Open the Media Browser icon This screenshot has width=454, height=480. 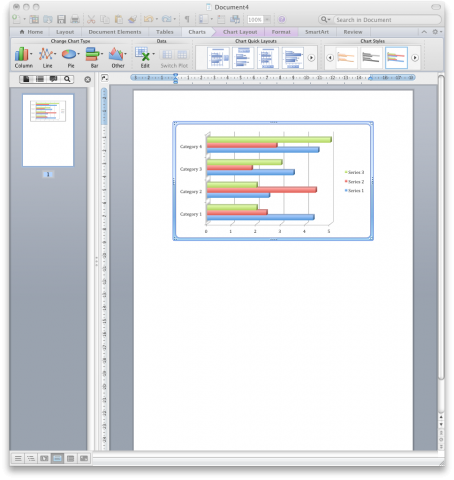[x=235, y=19]
